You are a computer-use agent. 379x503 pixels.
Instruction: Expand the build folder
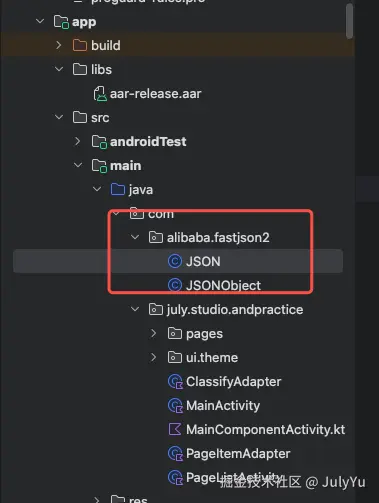coord(59,45)
